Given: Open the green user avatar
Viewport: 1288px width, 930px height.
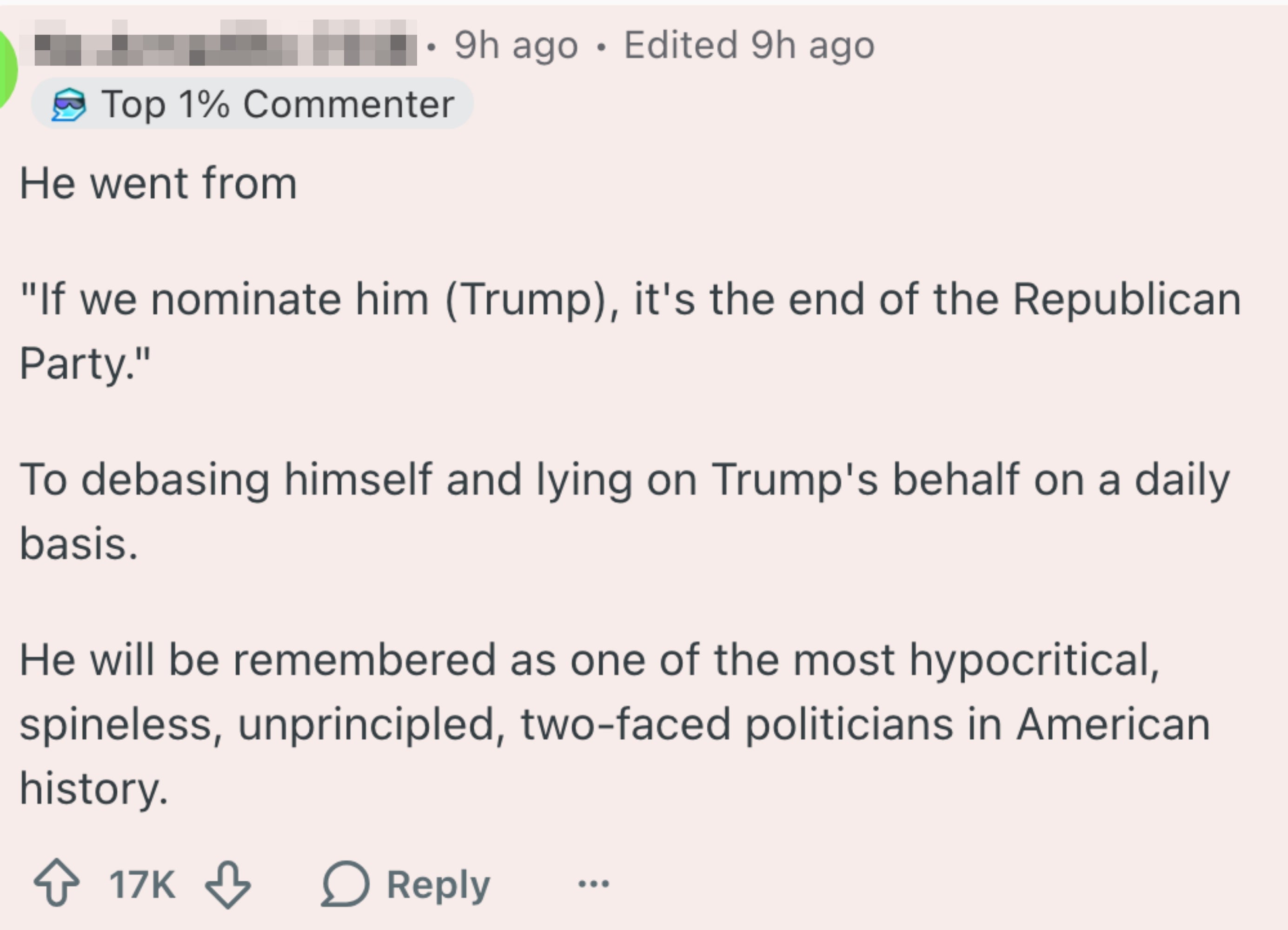Looking at the screenshot, I should (7, 68).
